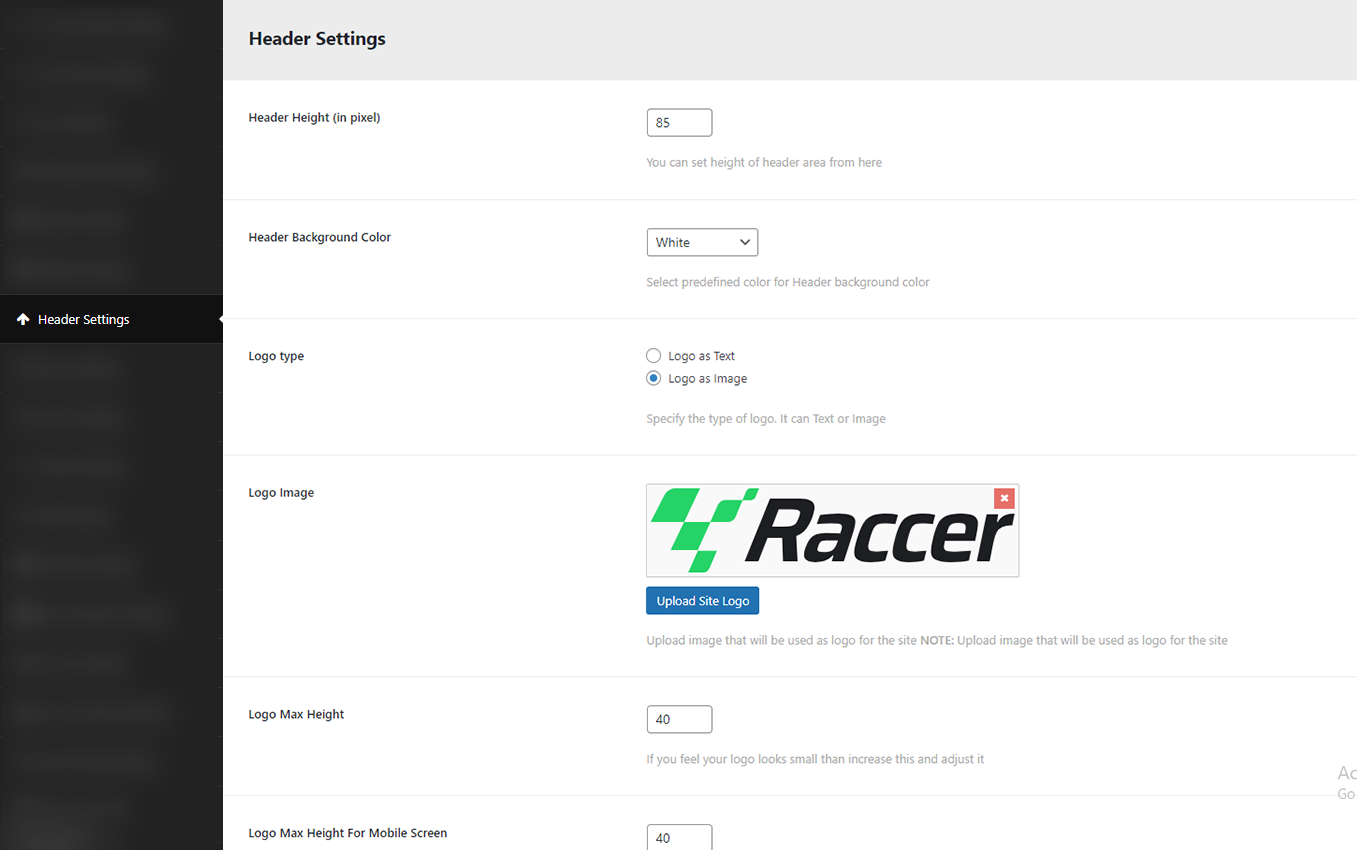Remove the logo image with the red X

(1004, 498)
